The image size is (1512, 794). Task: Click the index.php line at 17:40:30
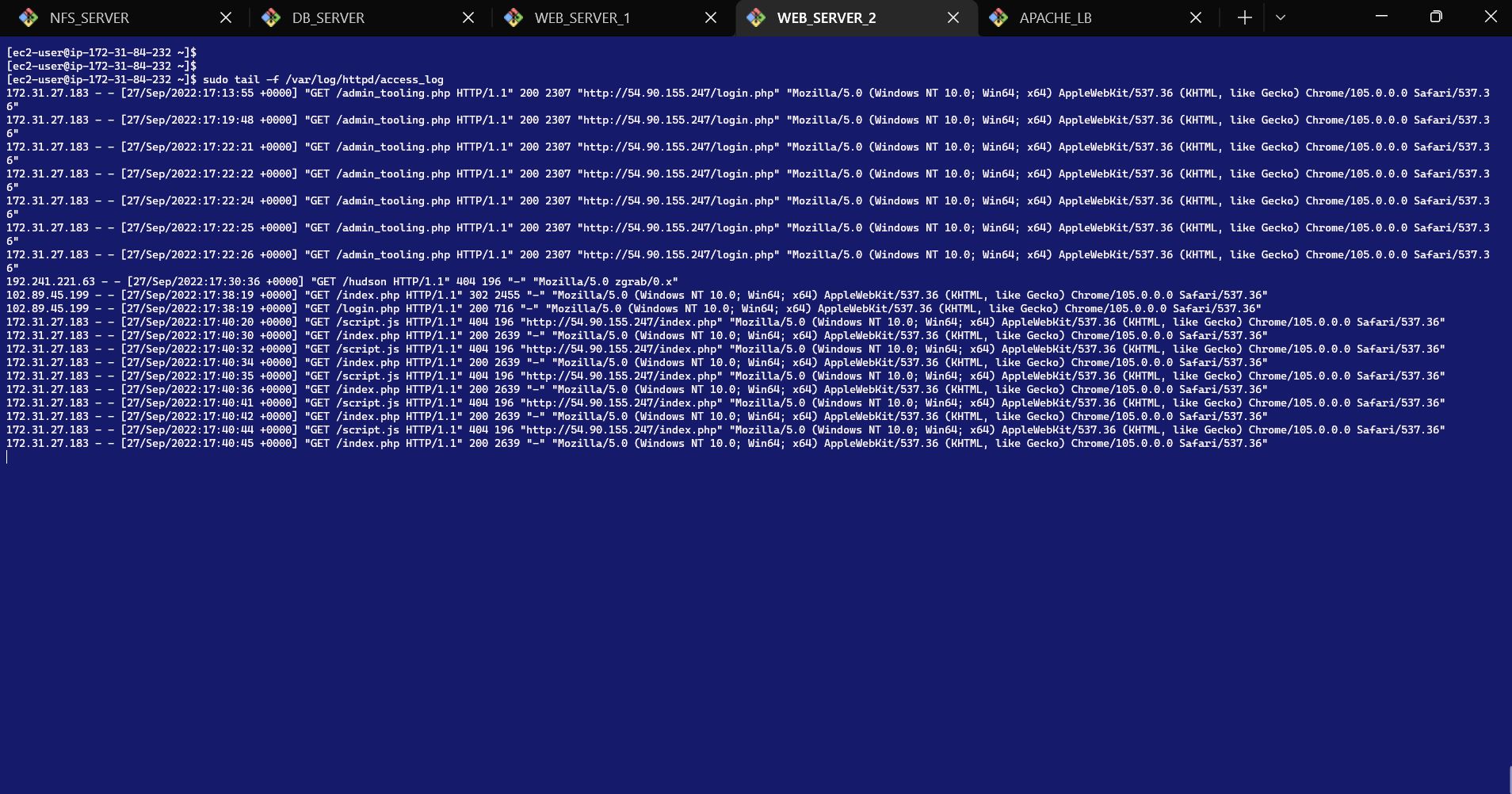click(x=637, y=335)
